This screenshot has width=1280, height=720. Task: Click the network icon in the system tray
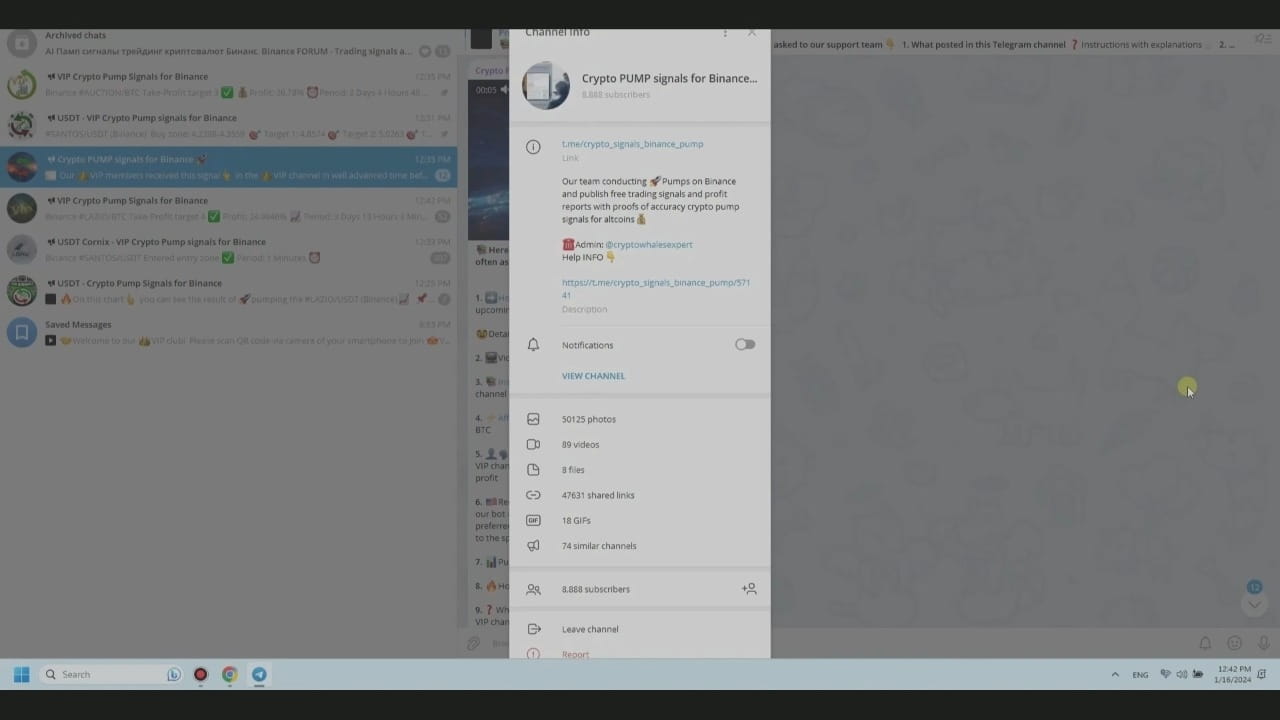(x=1165, y=674)
